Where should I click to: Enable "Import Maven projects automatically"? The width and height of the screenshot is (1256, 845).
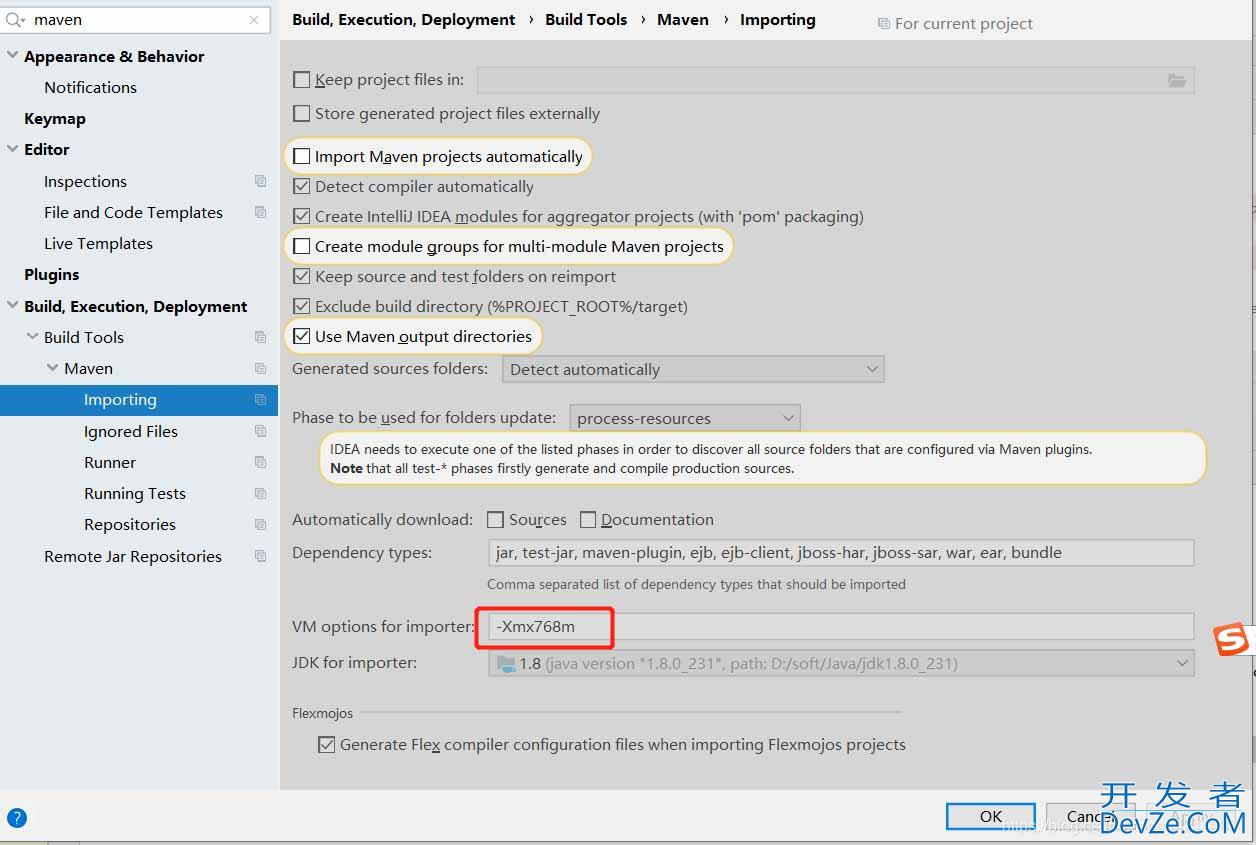pyautogui.click(x=301, y=156)
